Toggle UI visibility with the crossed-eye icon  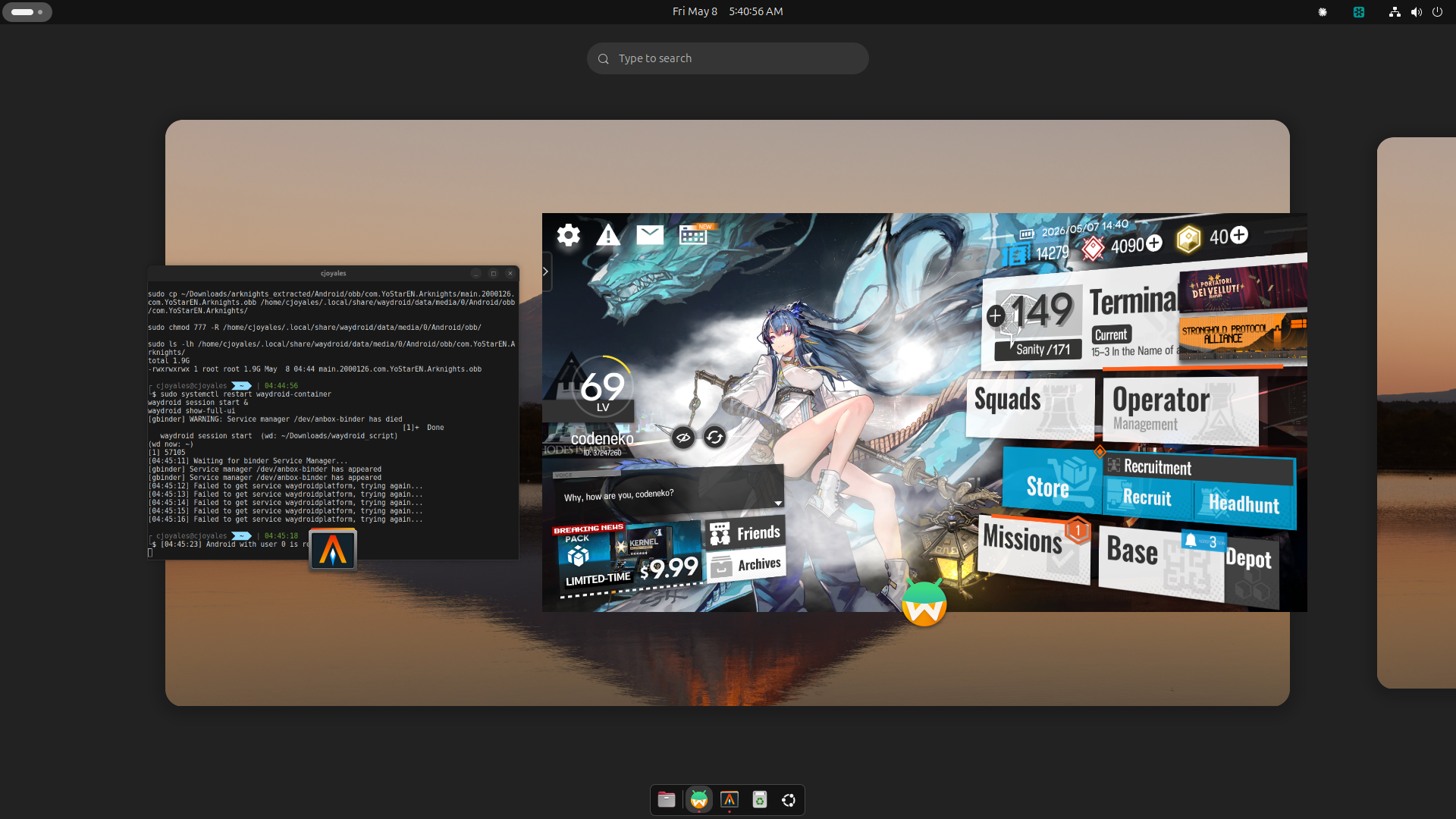(683, 438)
